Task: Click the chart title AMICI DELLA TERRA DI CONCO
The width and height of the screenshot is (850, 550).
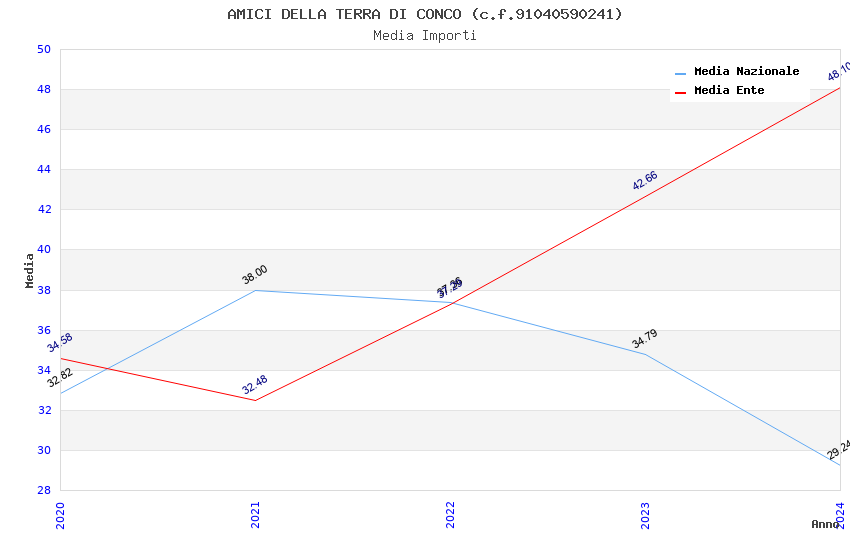Action: click(425, 14)
